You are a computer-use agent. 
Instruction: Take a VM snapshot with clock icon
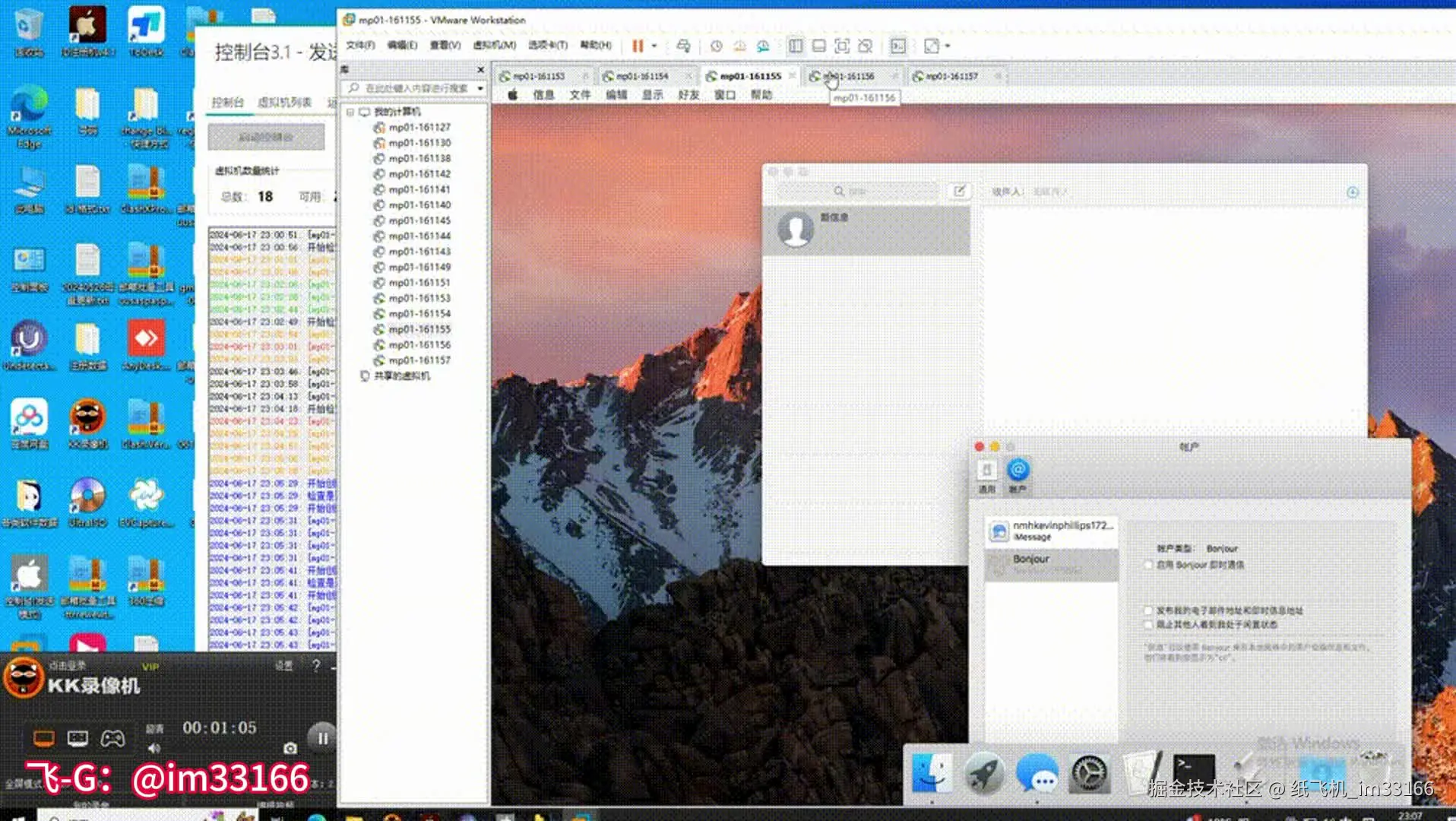716,46
